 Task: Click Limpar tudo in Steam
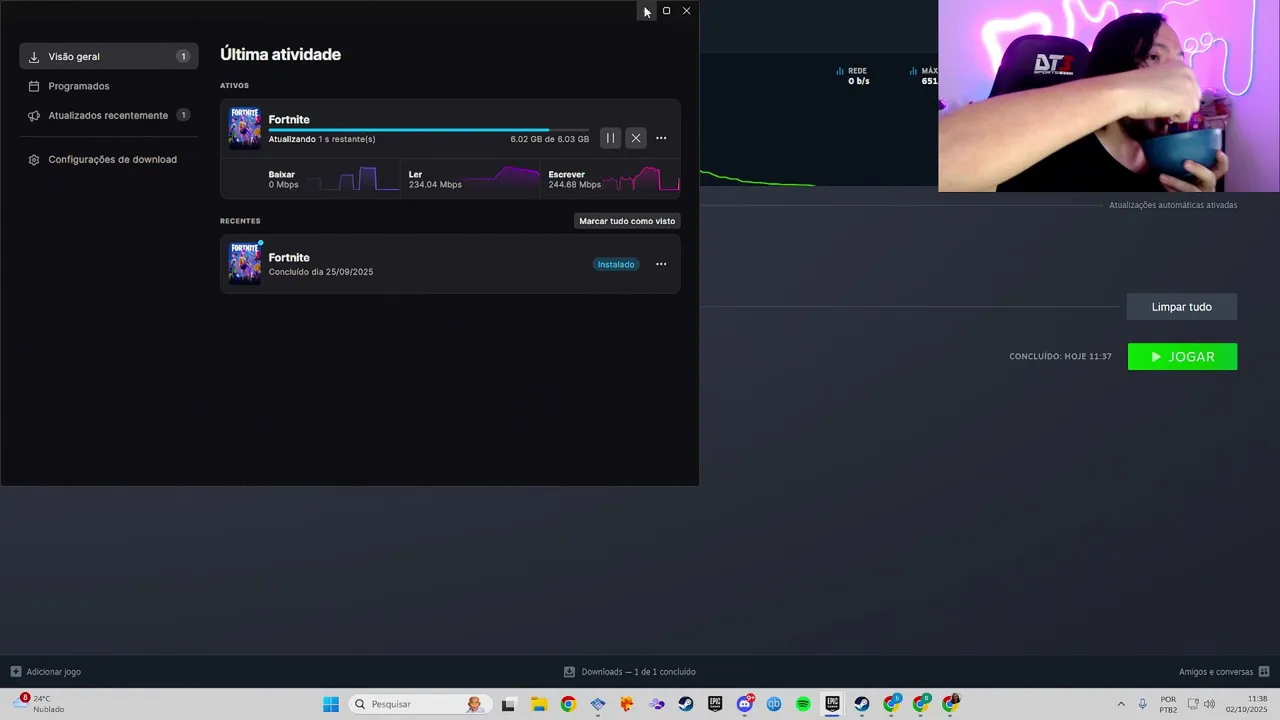tap(1182, 307)
